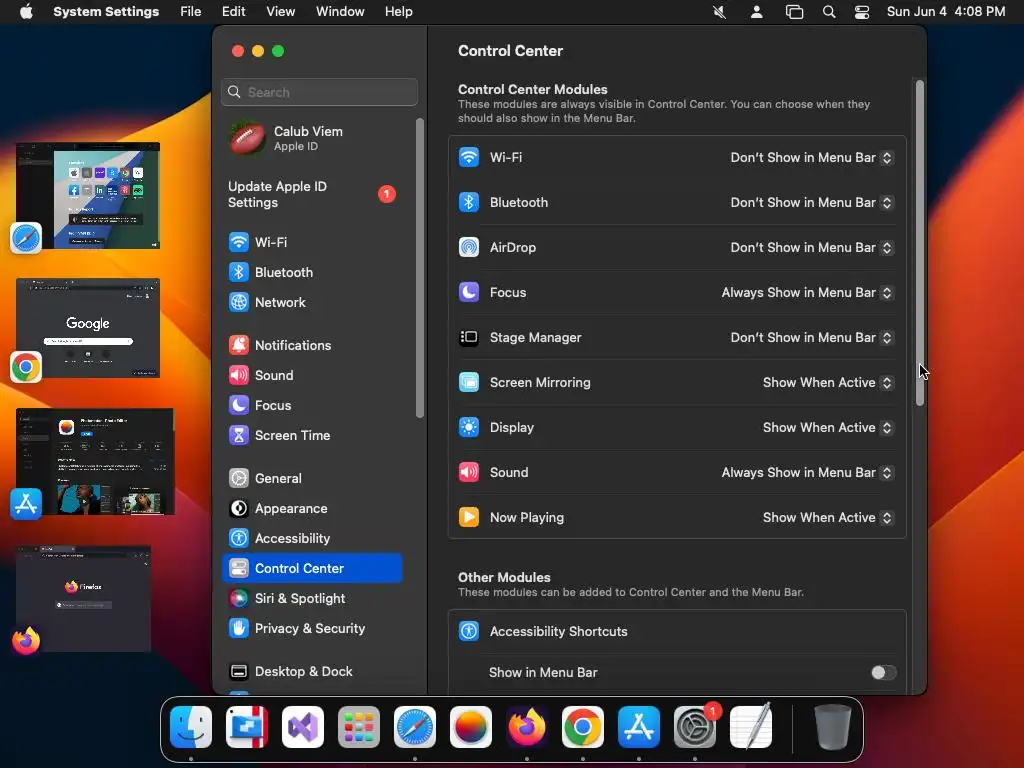
Task: Select Control Center in the sidebar
Action: coord(312,568)
